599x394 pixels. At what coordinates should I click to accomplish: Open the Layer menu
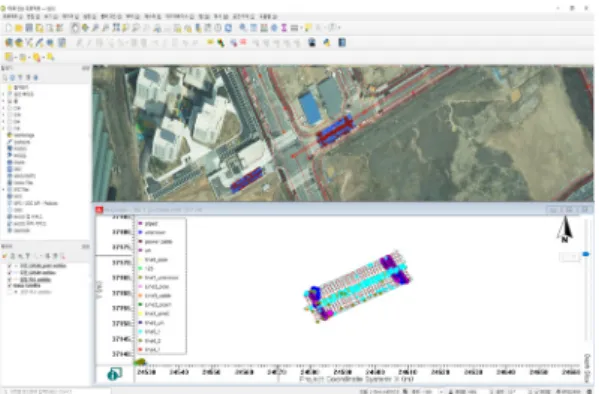pyautogui.click(x=71, y=16)
